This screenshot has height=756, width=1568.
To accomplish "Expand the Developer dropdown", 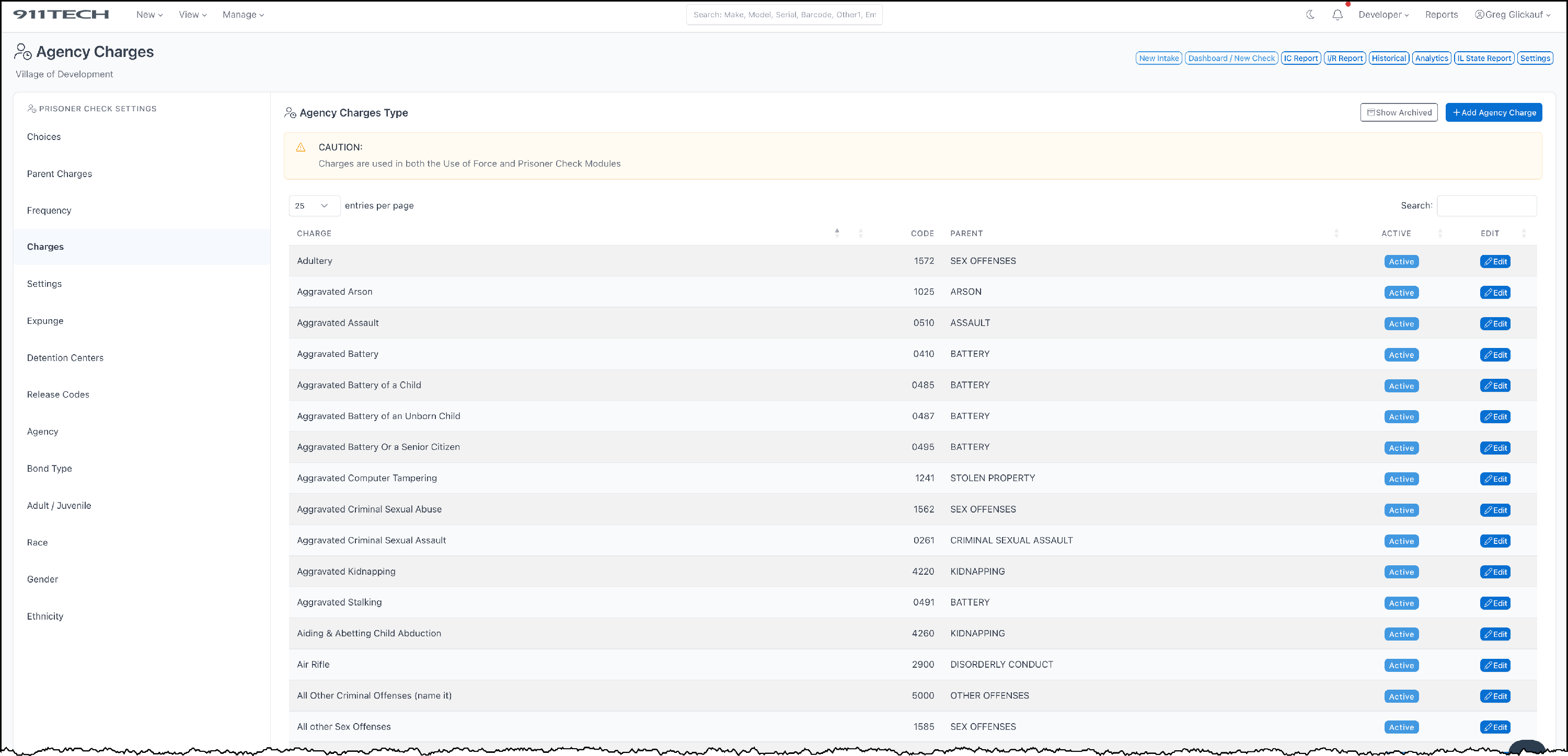I will coord(1383,15).
